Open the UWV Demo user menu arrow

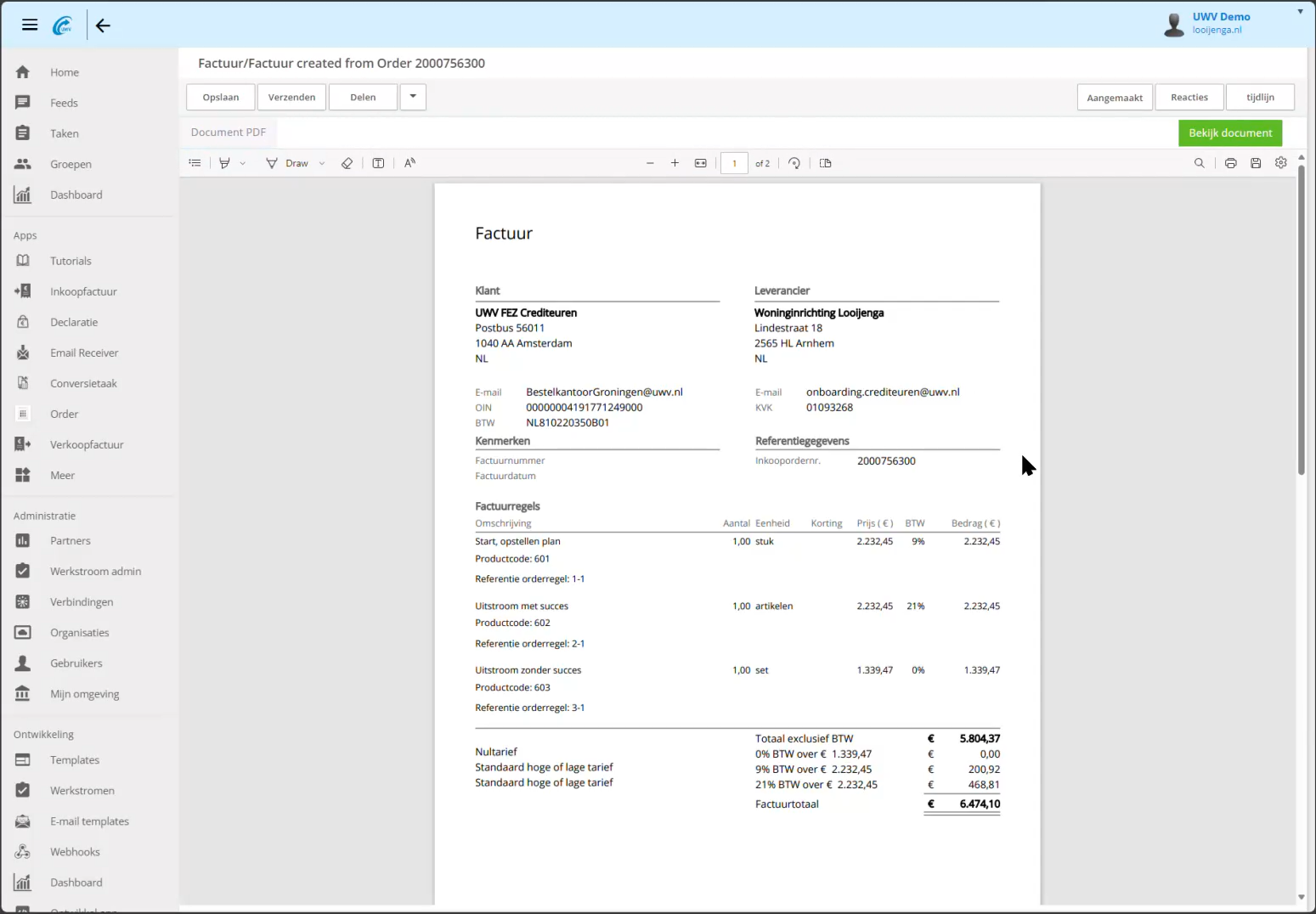pos(1300,12)
